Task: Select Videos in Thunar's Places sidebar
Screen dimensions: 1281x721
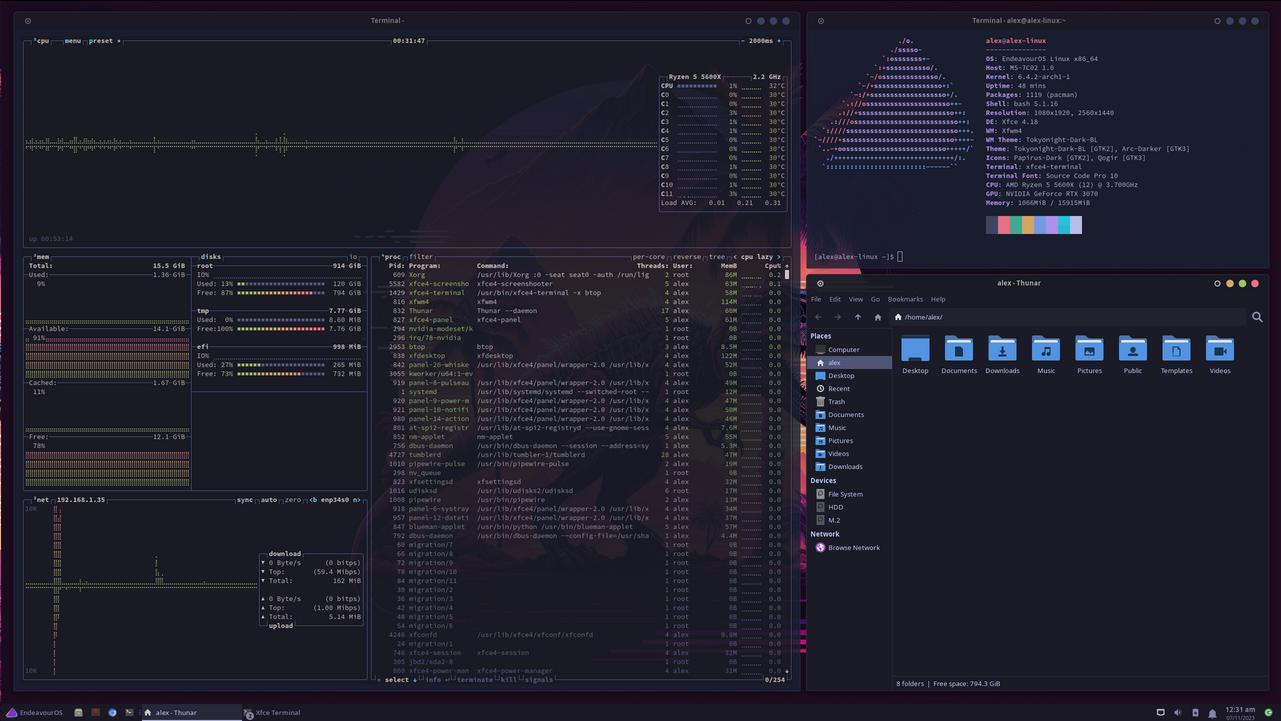Action: (x=850, y=454)
